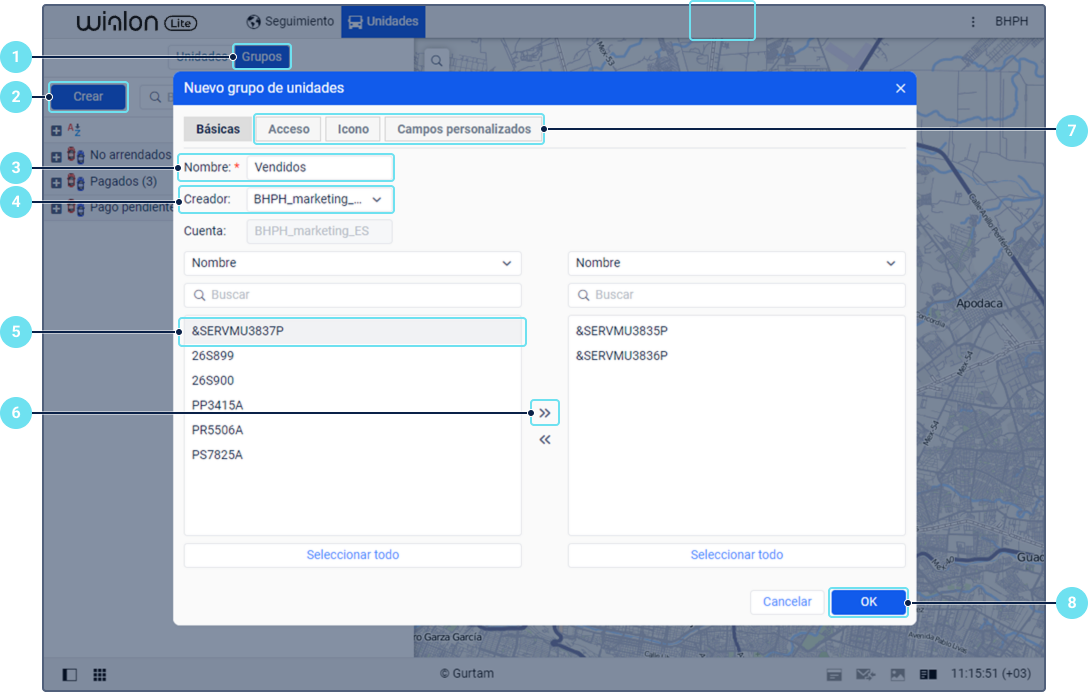This screenshot has width=1088, height=692.
Task: Select the Acceso tab
Action: click(289, 129)
